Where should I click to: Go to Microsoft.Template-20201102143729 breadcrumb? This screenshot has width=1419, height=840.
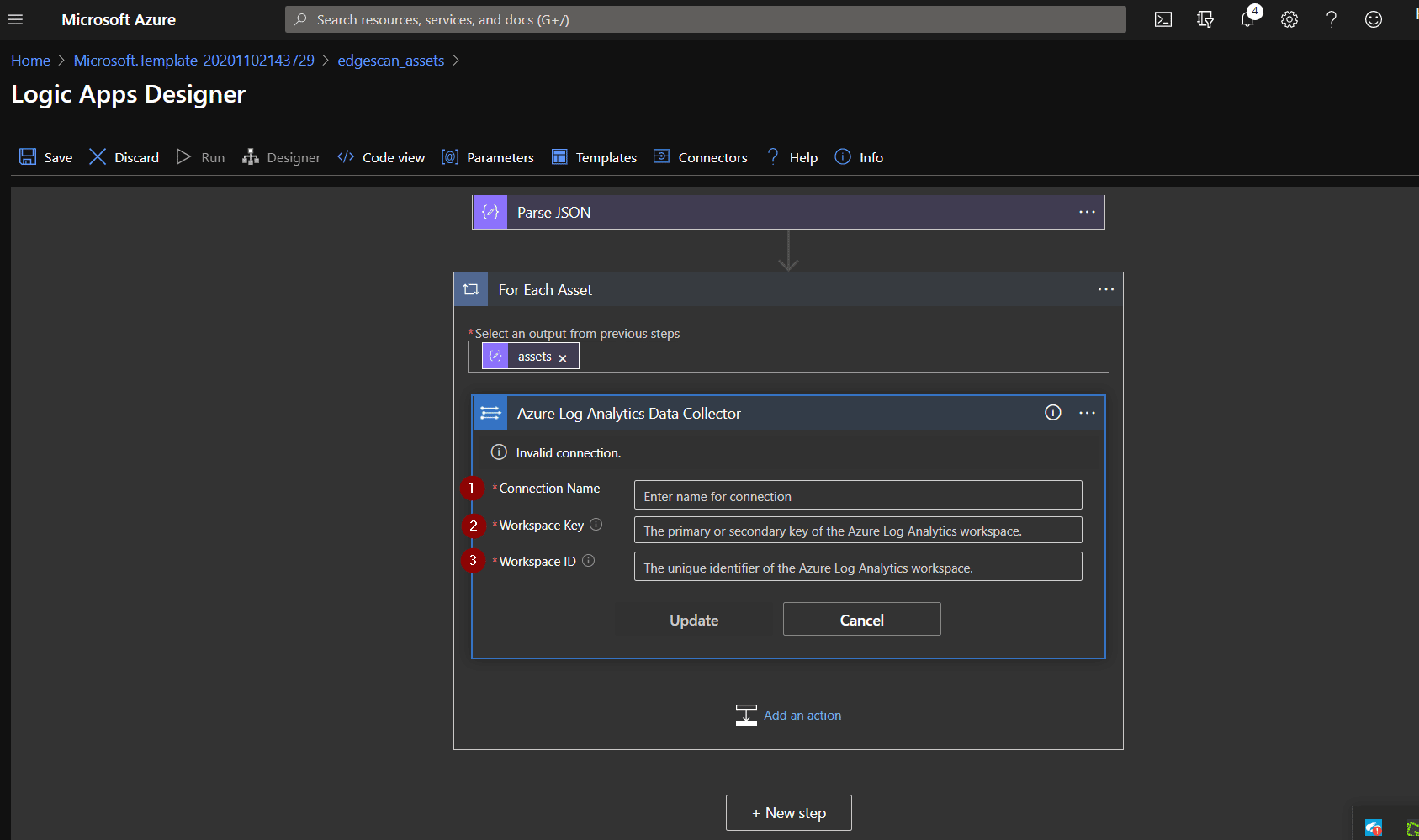[193, 61]
